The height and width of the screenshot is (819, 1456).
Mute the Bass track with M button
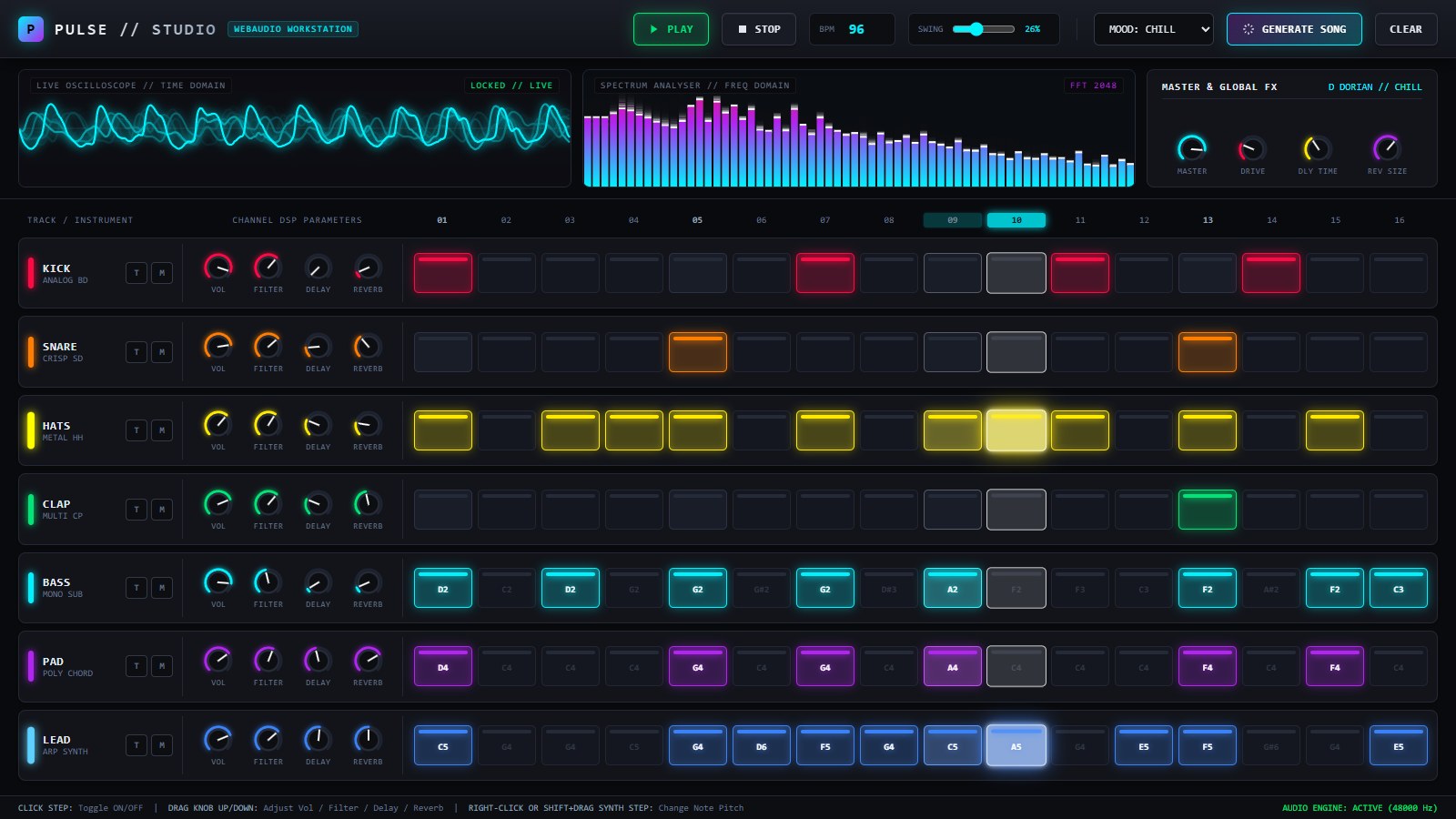pyautogui.click(x=162, y=588)
